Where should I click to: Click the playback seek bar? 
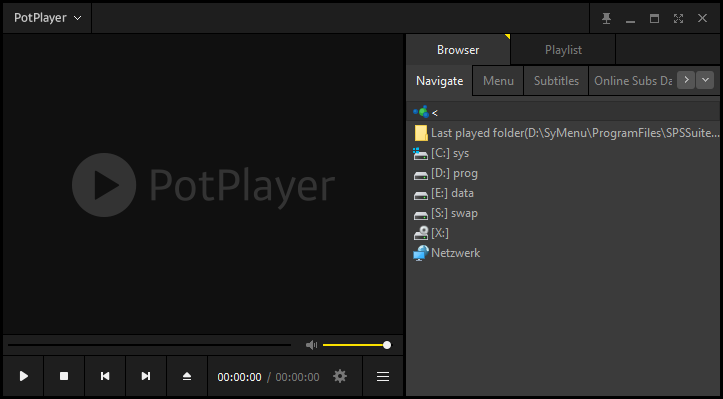click(149, 345)
